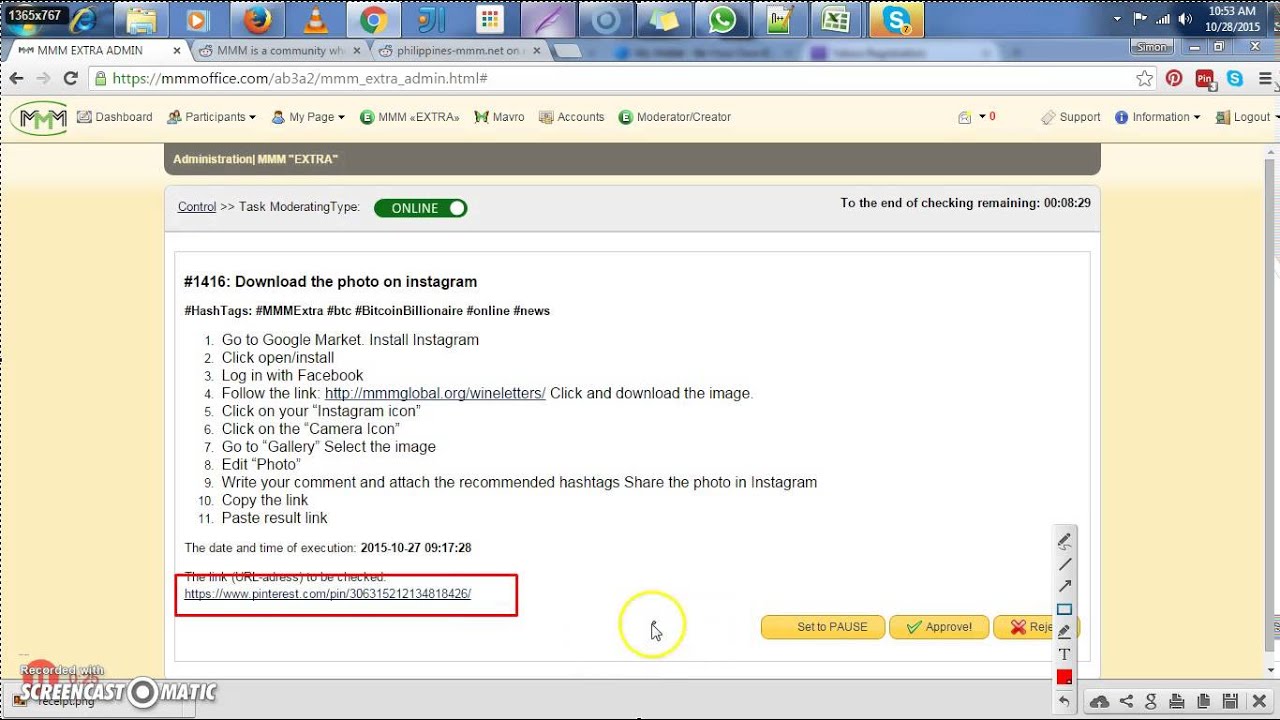Click the Reject button
The width and height of the screenshot is (1280, 720).
pyautogui.click(x=1035, y=627)
